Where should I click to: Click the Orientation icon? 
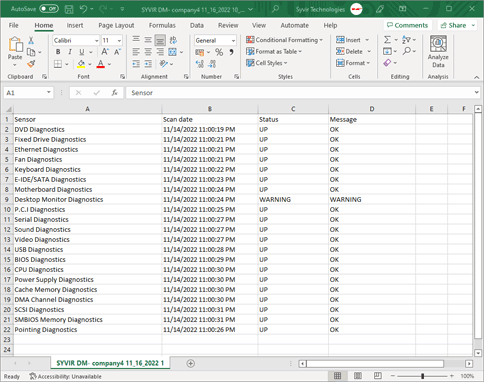click(x=163, y=64)
